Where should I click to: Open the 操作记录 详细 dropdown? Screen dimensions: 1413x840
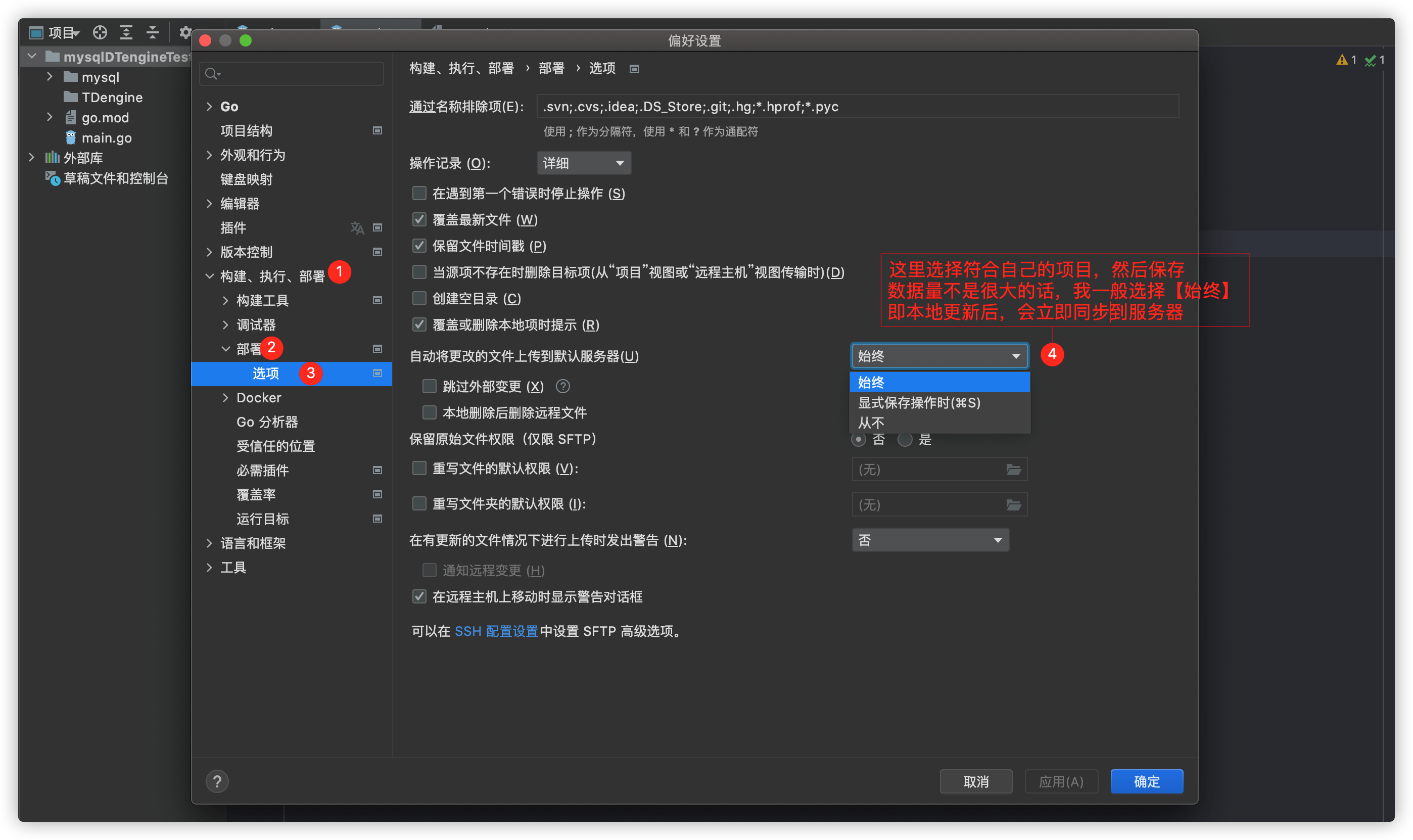tap(583, 164)
